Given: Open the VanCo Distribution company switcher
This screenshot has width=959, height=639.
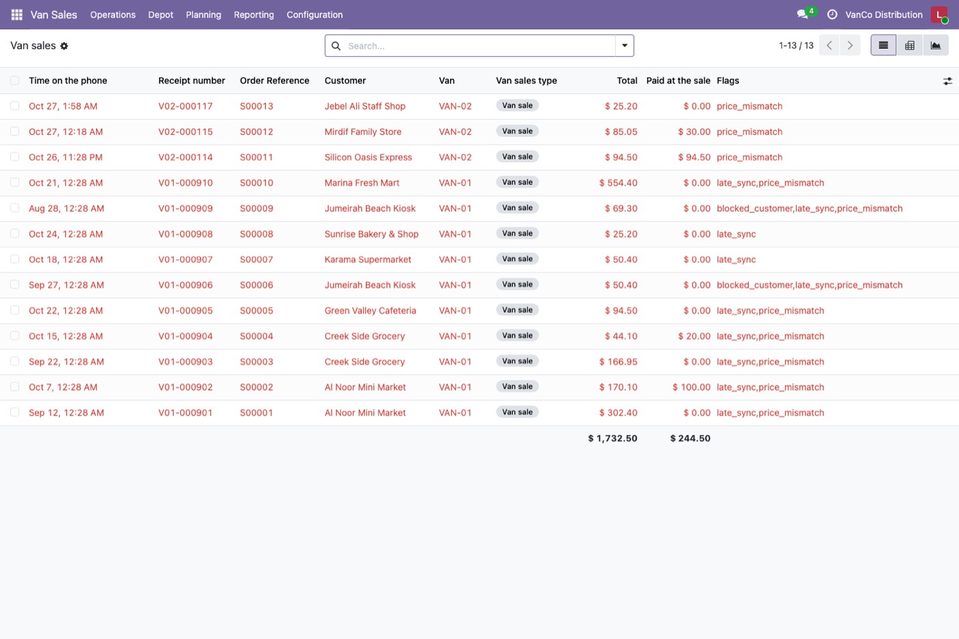Looking at the screenshot, I should 884,15.
